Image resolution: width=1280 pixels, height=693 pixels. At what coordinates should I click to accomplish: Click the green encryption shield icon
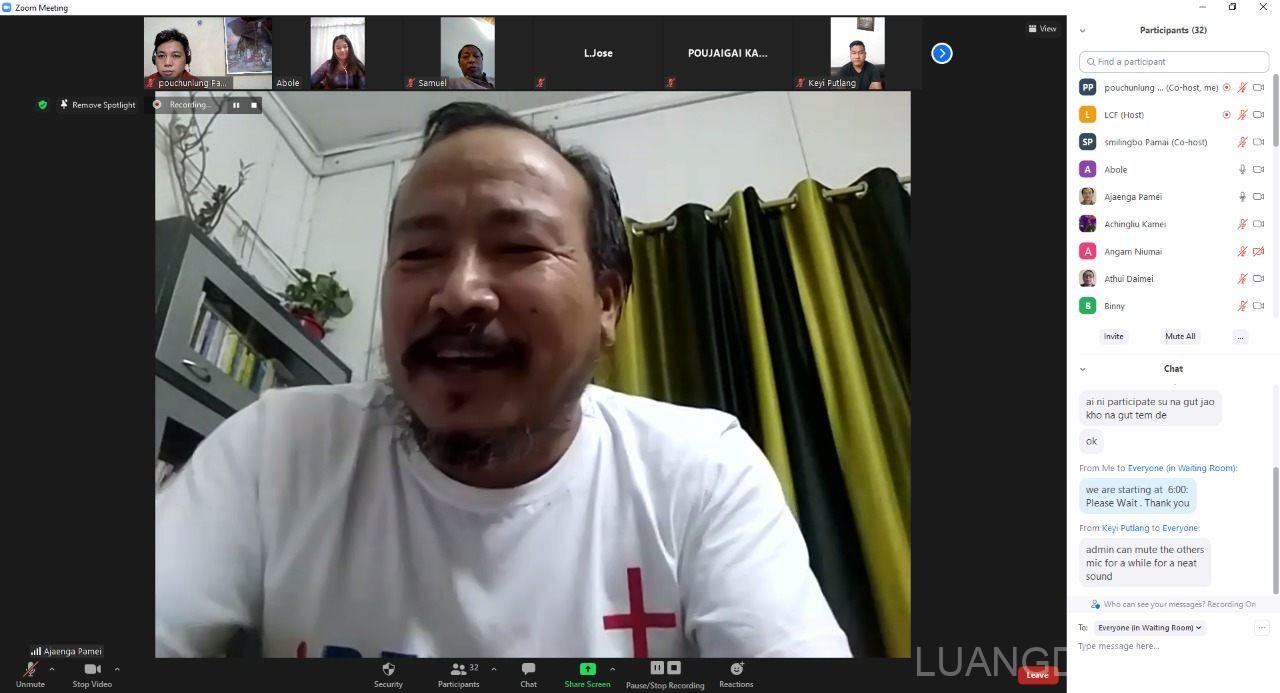pos(42,105)
